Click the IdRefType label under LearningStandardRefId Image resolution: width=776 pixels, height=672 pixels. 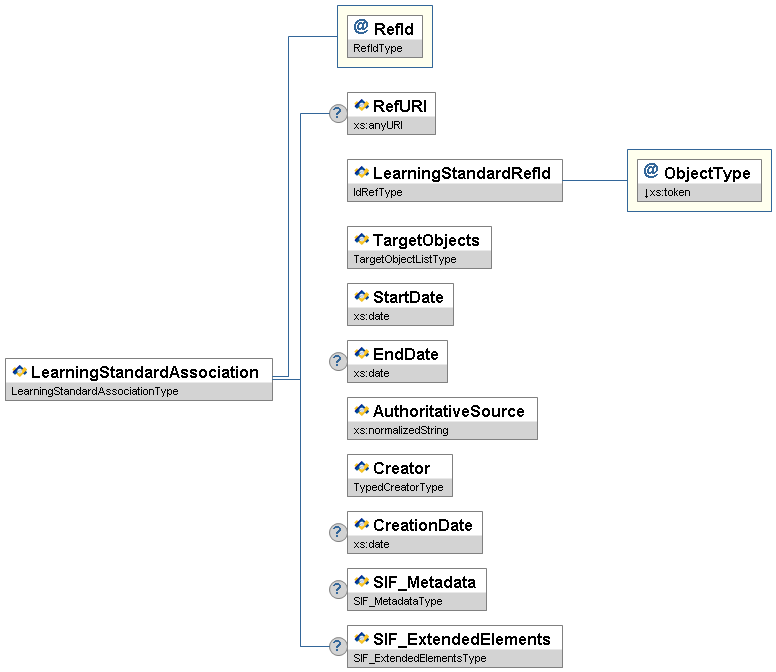click(x=378, y=192)
